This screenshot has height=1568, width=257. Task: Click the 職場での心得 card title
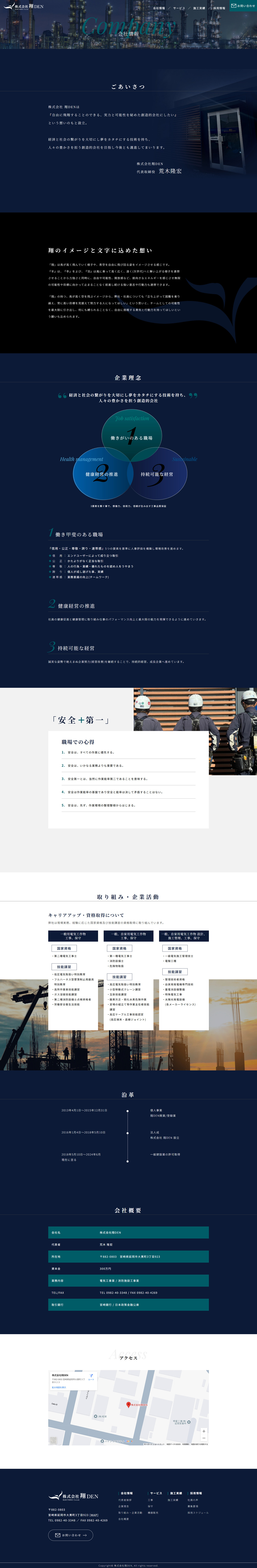tap(78, 742)
